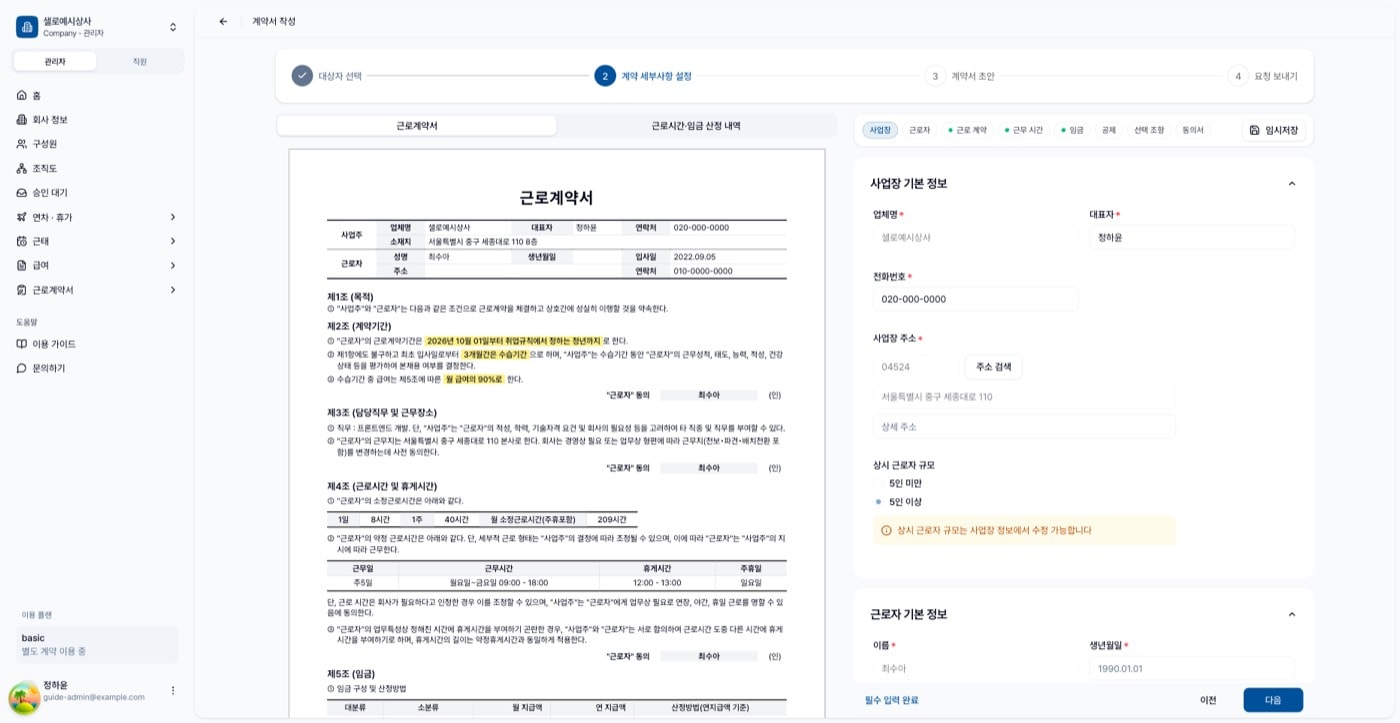Click into the 대표자 name field
Screen dimensions: 1400x723
(x=1192, y=237)
